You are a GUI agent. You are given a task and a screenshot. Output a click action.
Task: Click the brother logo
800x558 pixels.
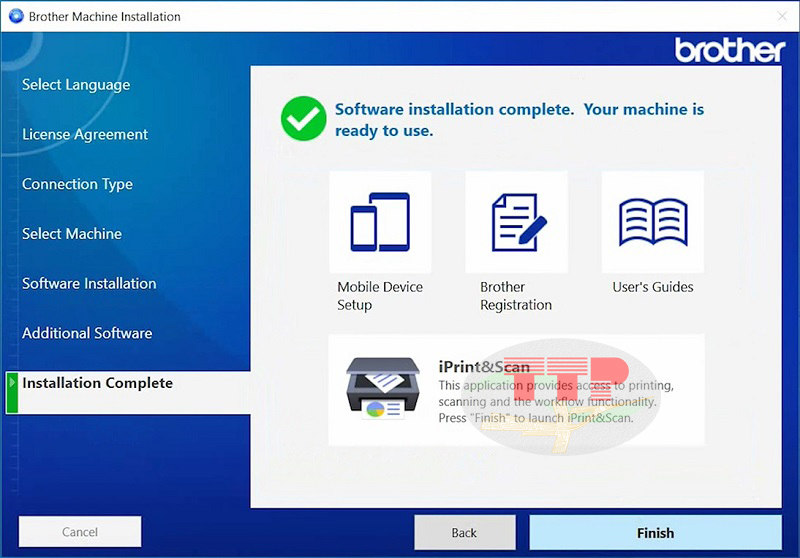pyautogui.click(x=730, y=50)
